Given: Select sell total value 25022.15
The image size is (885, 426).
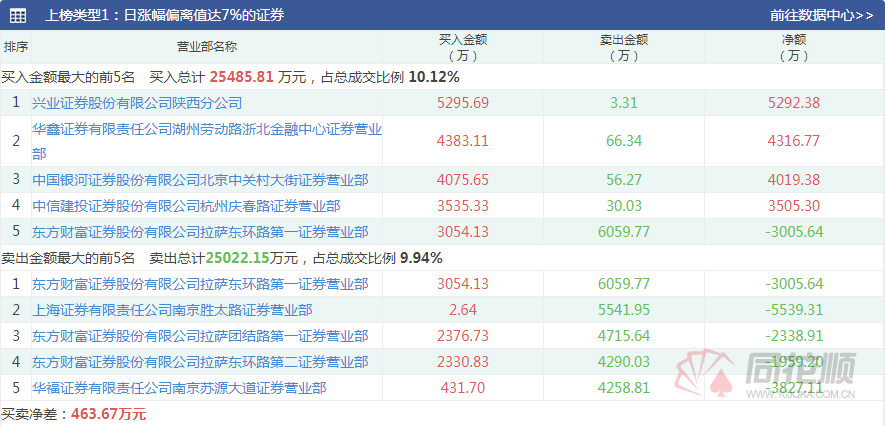Looking at the screenshot, I should (238, 258).
